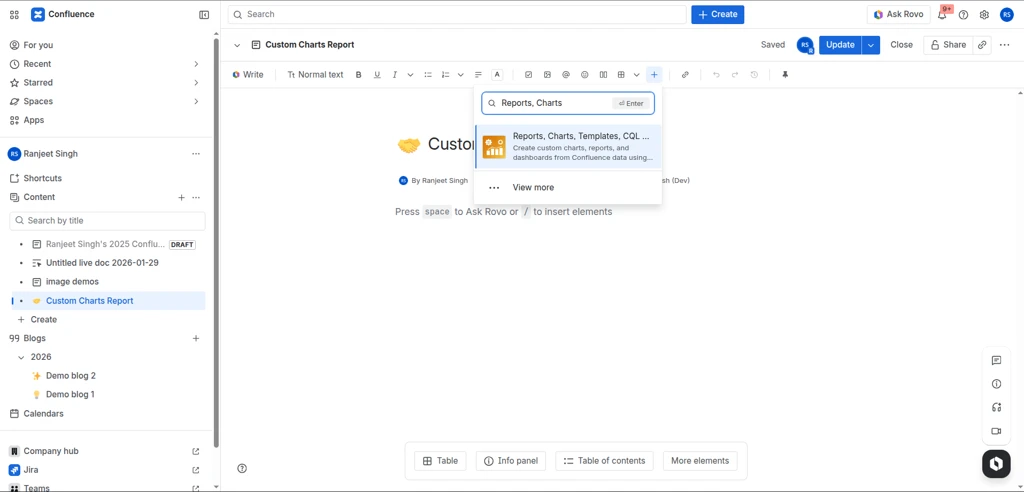Open page info details icon
1024x492 pixels.
996,384
